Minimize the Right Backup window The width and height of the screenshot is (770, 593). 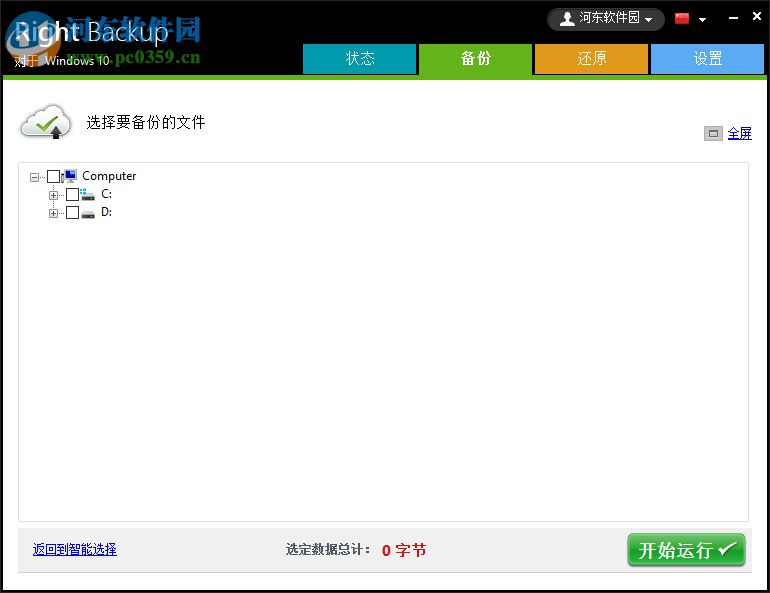click(x=733, y=18)
